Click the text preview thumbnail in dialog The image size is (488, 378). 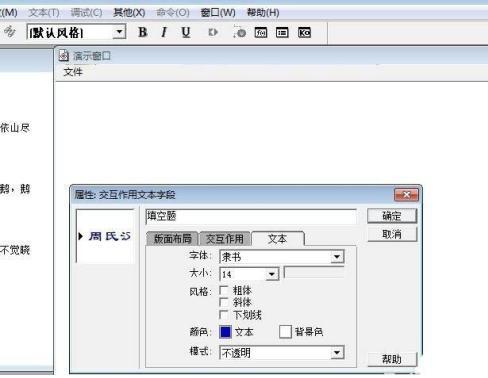click(x=105, y=236)
